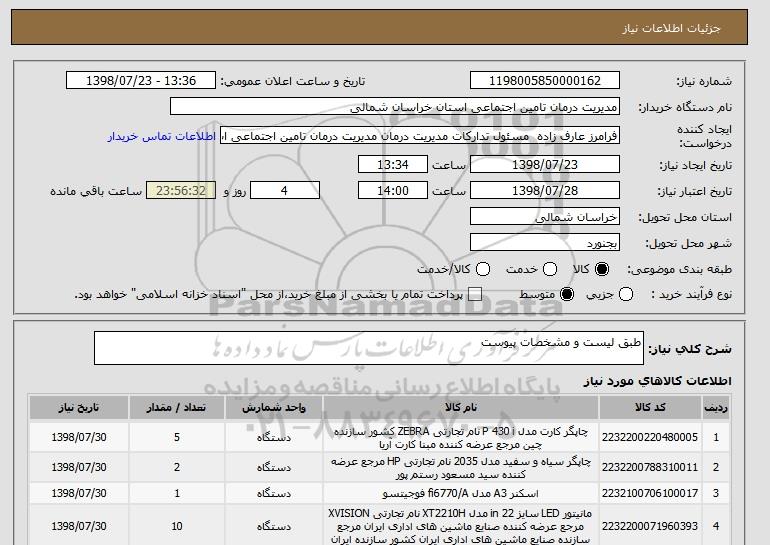Image resolution: width=770 pixels, height=545 pixels.
Task: Click the کد کالا column header
Action: [650, 408]
